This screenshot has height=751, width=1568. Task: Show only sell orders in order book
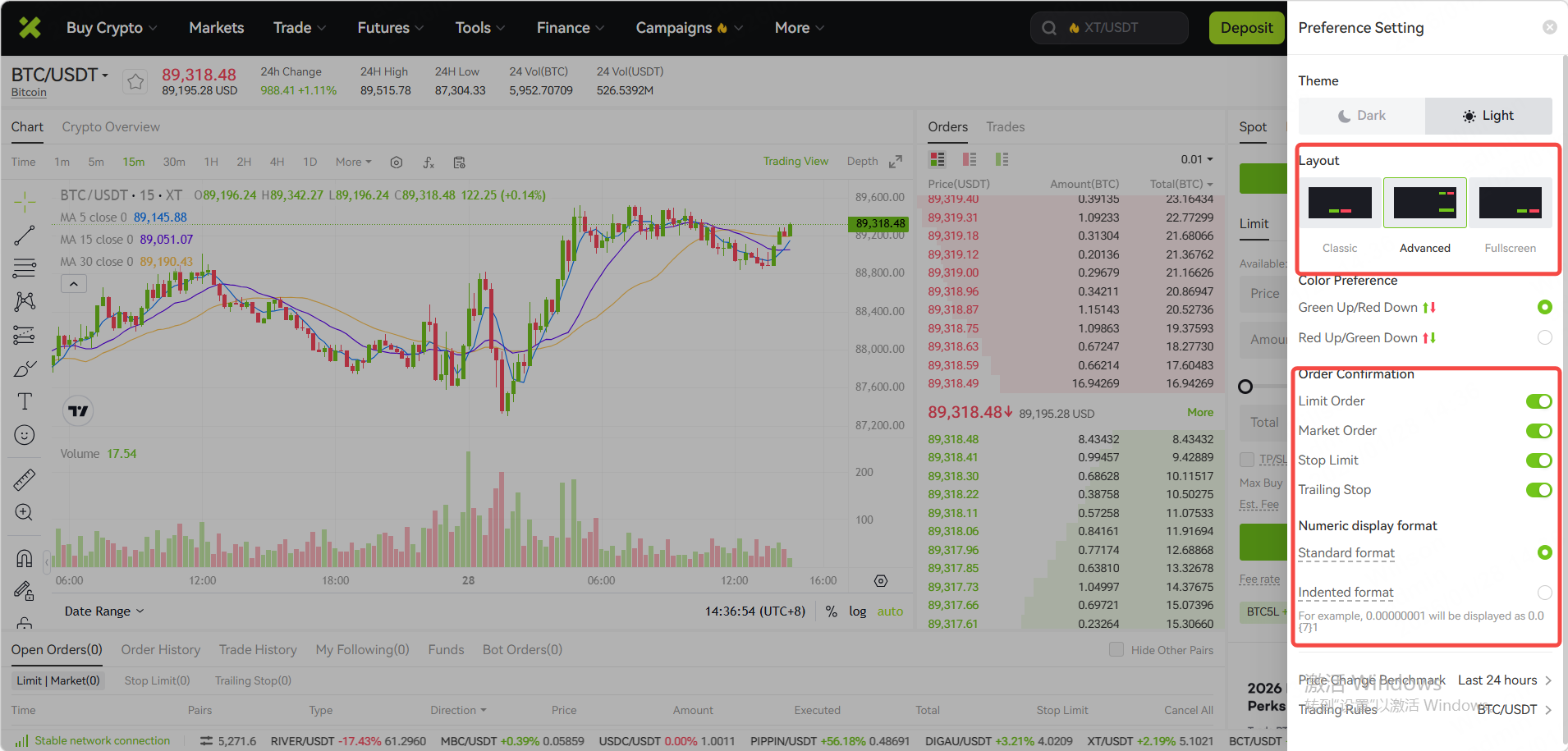pos(970,159)
